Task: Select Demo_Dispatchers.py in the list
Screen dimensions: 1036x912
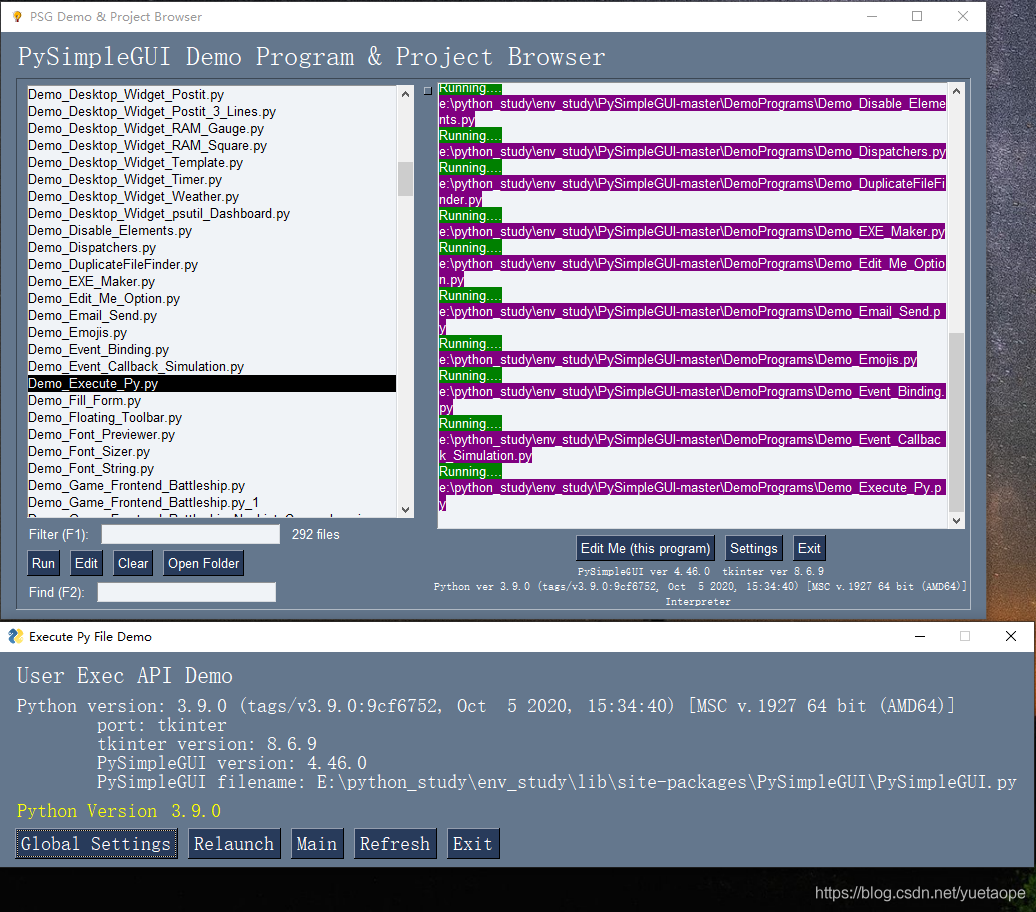Action: (211, 248)
